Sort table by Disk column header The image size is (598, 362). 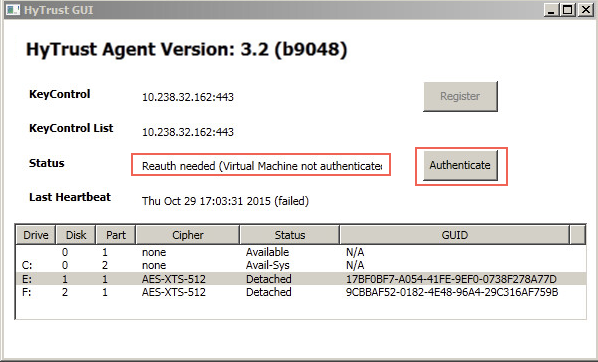[x=76, y=235]
